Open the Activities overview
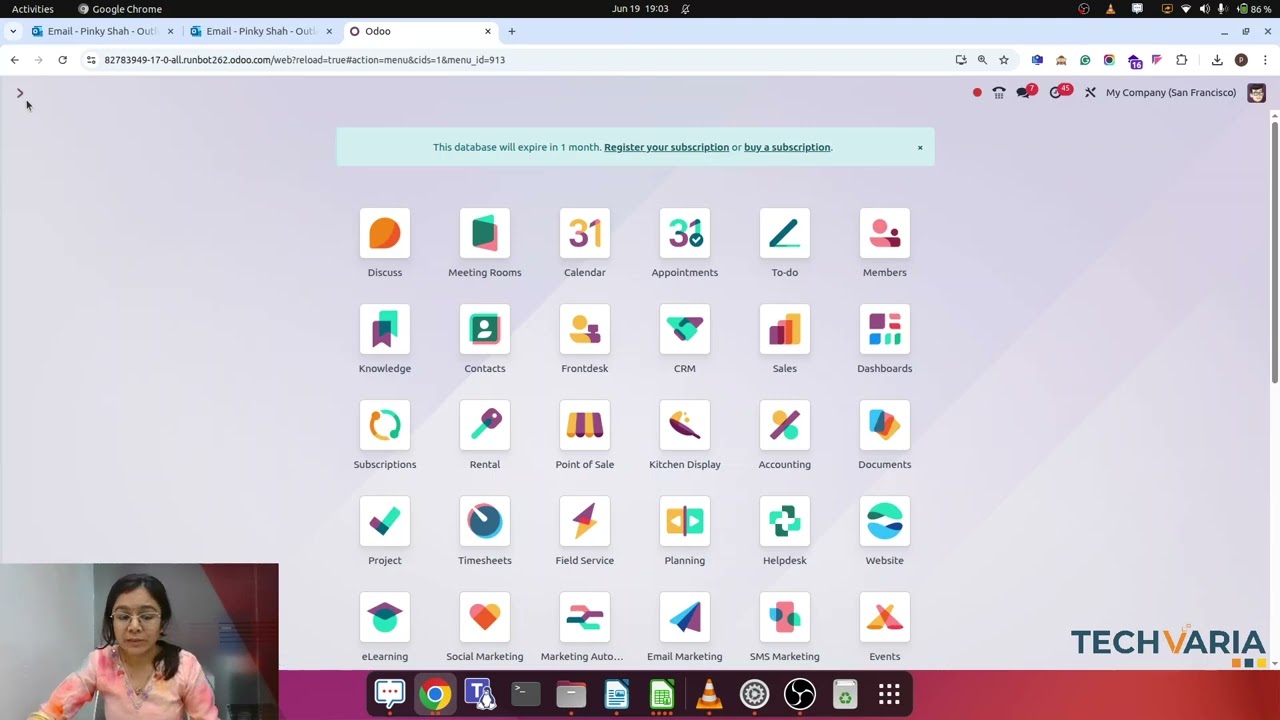Screen dimensions: 1280x720 point(33,9)
